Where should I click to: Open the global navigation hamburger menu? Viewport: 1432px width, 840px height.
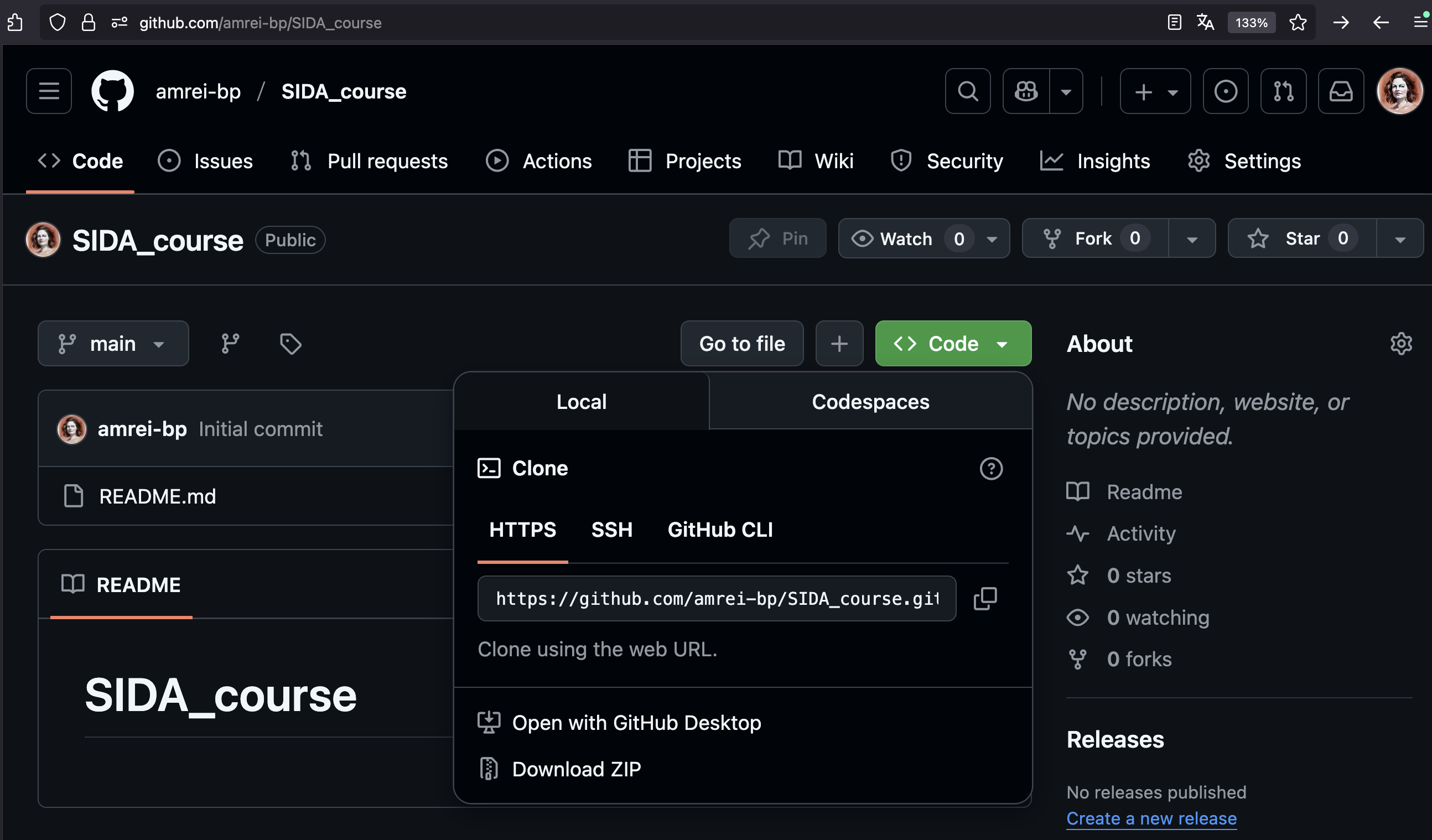point(49,91)
